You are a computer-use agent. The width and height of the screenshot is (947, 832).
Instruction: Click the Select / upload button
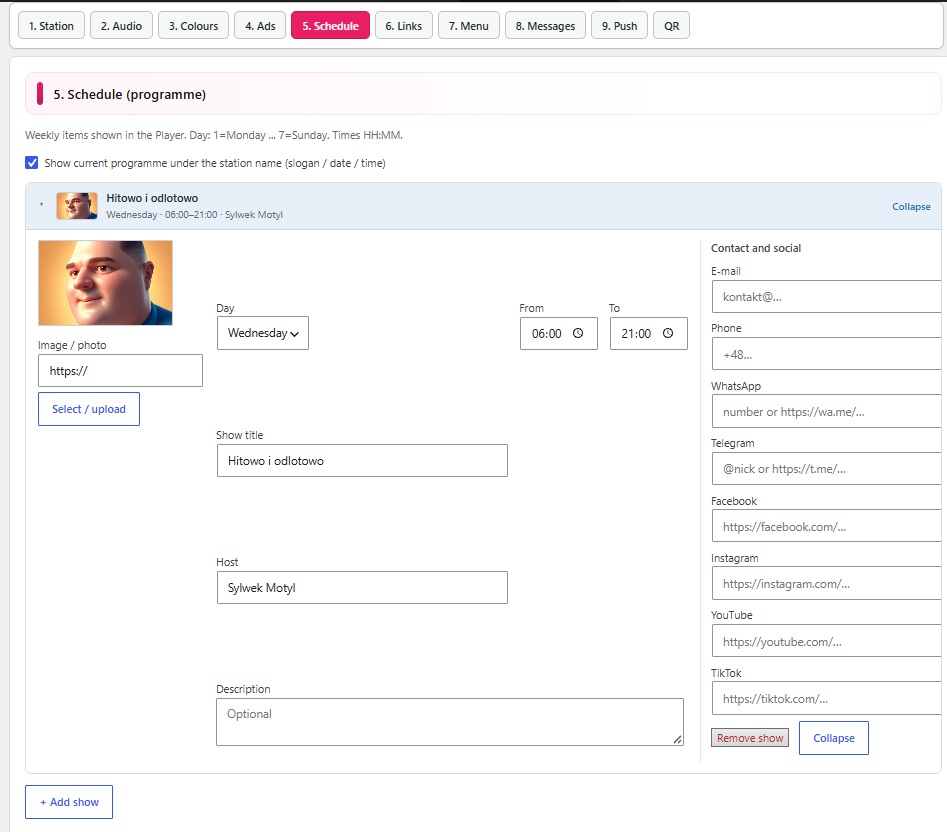pyautogui.click(x=89, y=409)
